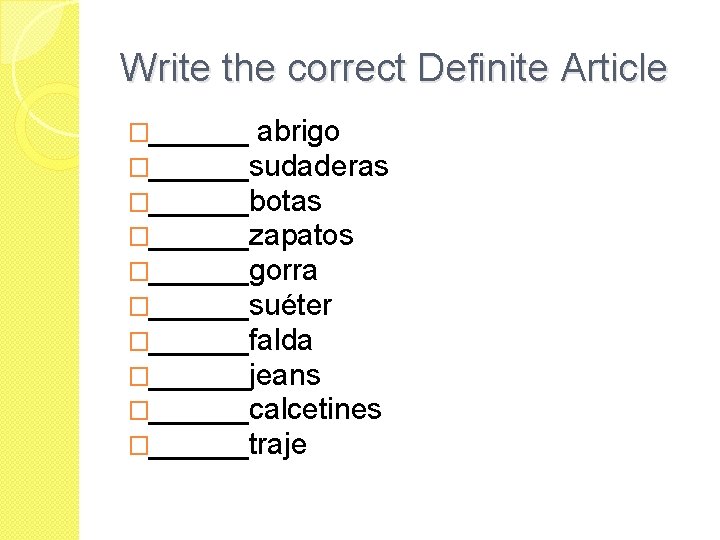The image size is (720, 540).
Task: Click the bullet marker before sudaderas
Action: tap(139, 167)
